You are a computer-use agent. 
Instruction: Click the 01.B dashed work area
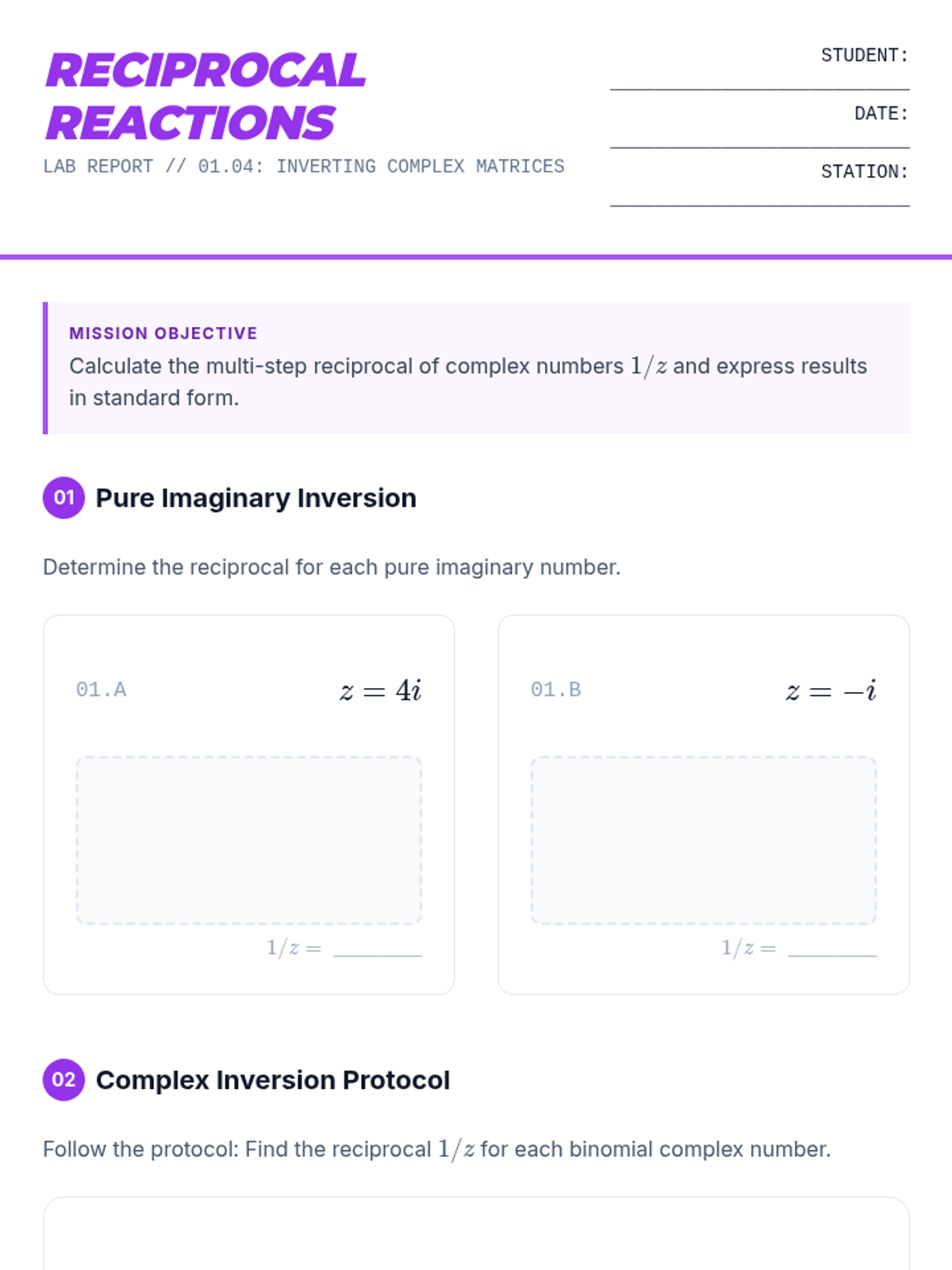click(x=703, y=840)
